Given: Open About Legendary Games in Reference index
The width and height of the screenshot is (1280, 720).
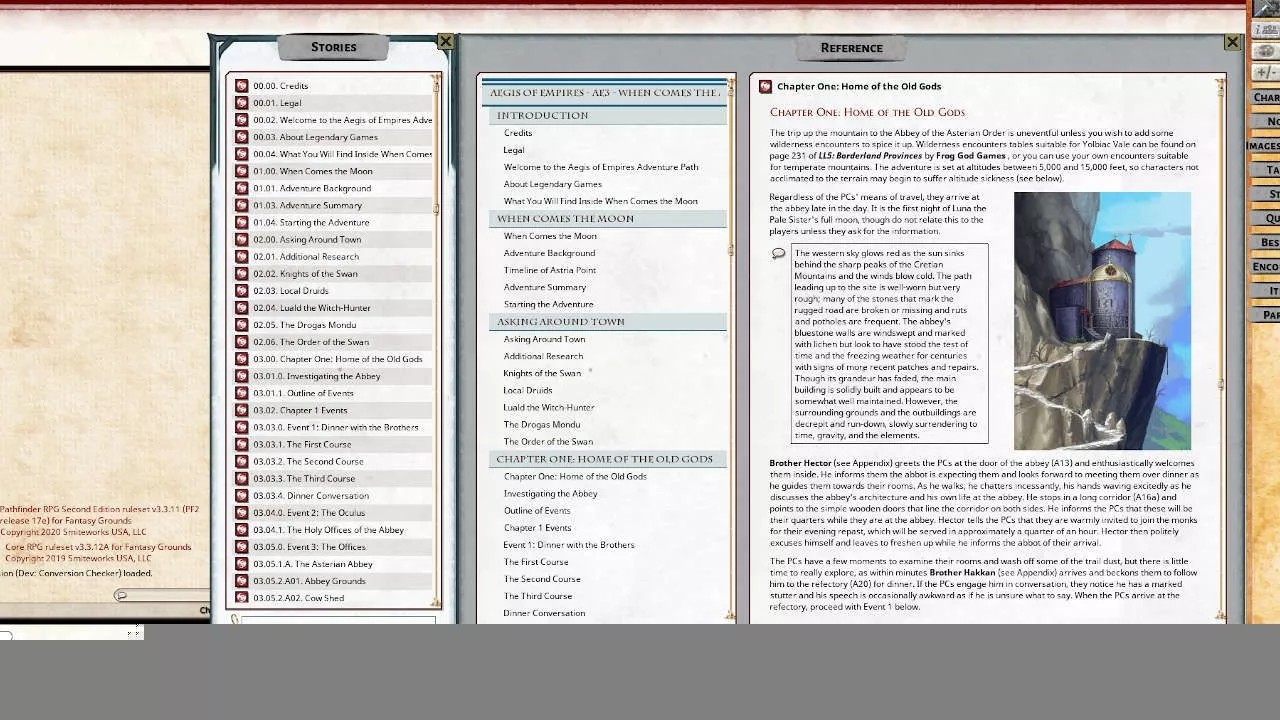Looking at the screenshot, I should (x=553, y=184).
